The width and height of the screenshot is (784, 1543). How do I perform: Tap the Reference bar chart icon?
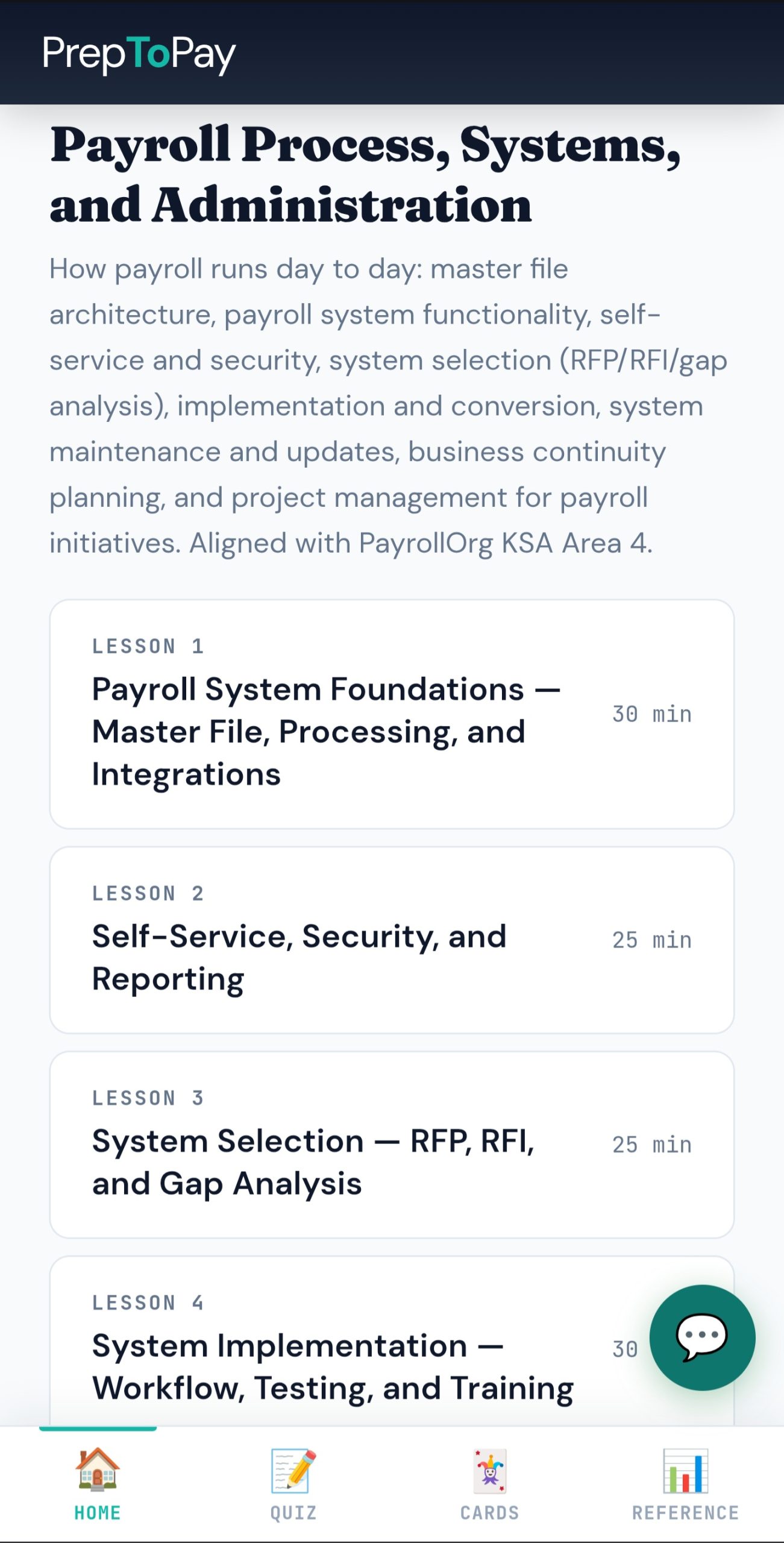point(685,1471)
